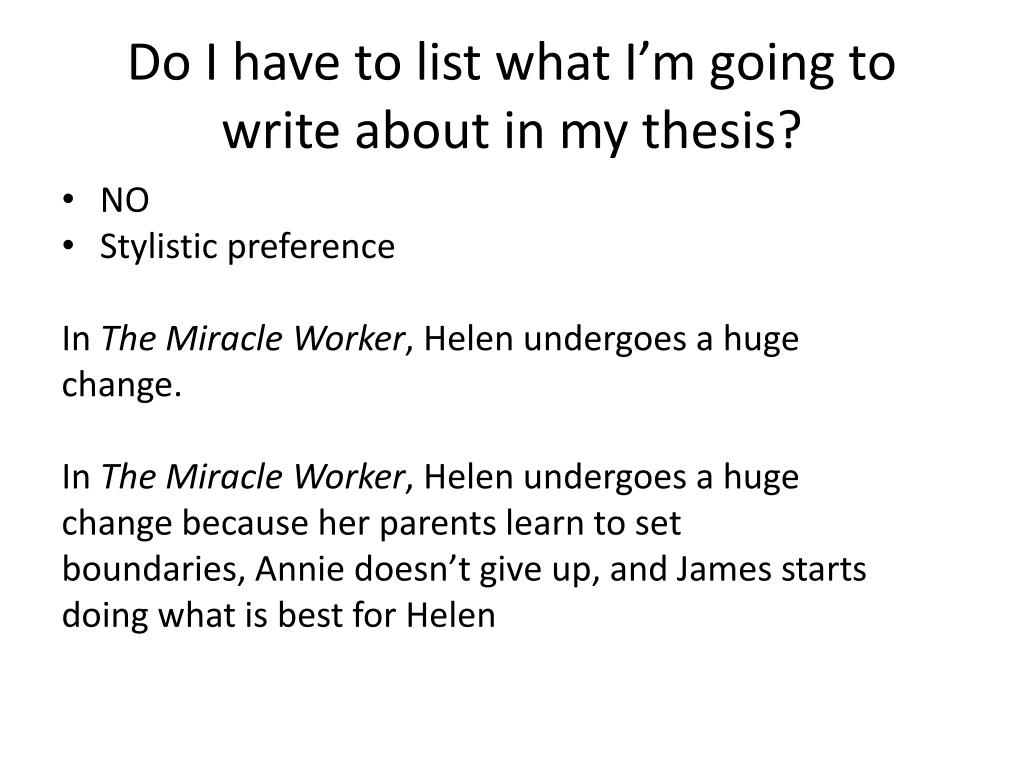Click the word "change." ending the short sentence
This screenshot has width=1024, height=768.
click(122, 385)
